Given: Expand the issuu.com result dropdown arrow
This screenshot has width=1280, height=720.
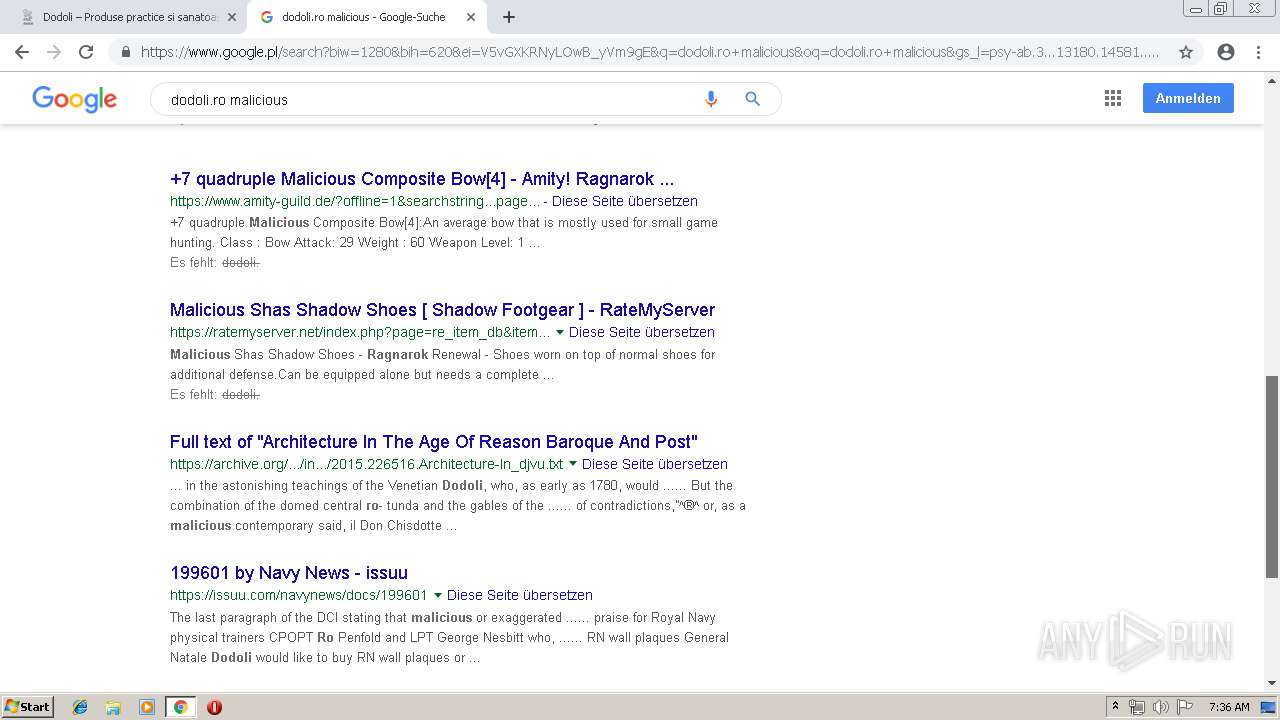Looking at the screenshot, I should 438,595.
